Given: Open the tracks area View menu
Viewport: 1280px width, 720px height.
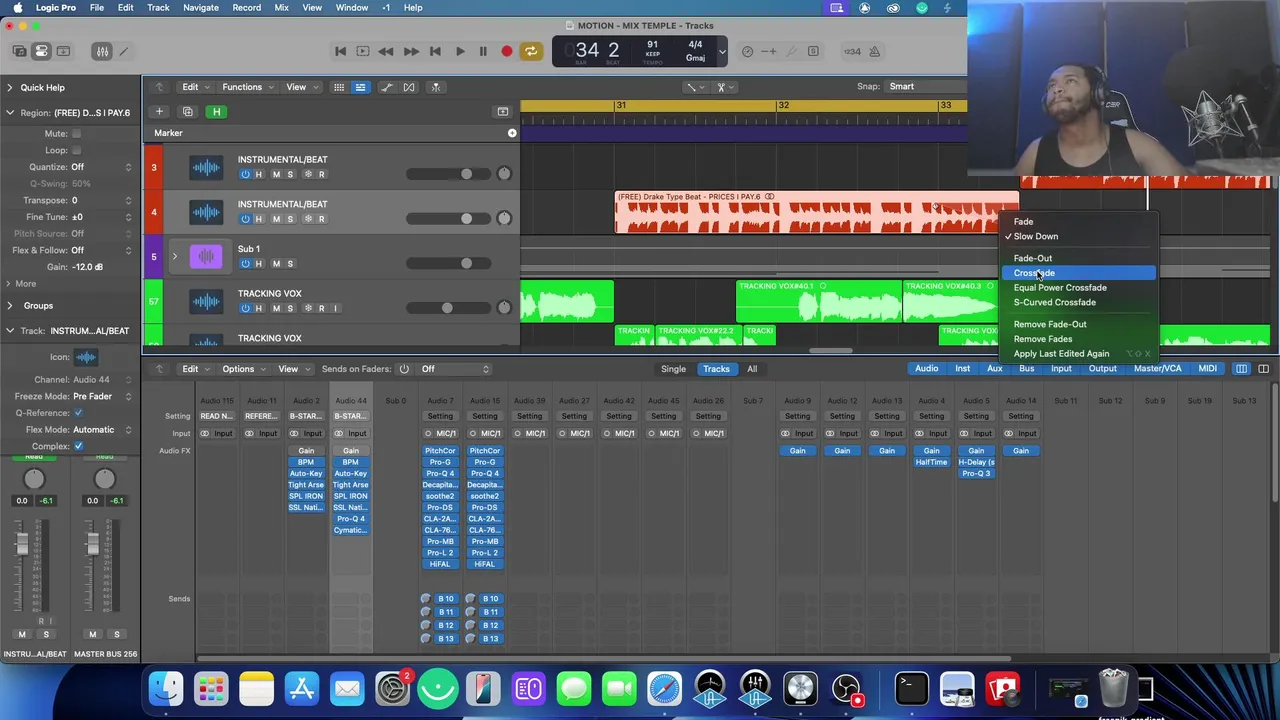Looking at the screenshot, I should pyautogui.click(x=300, y=87).
